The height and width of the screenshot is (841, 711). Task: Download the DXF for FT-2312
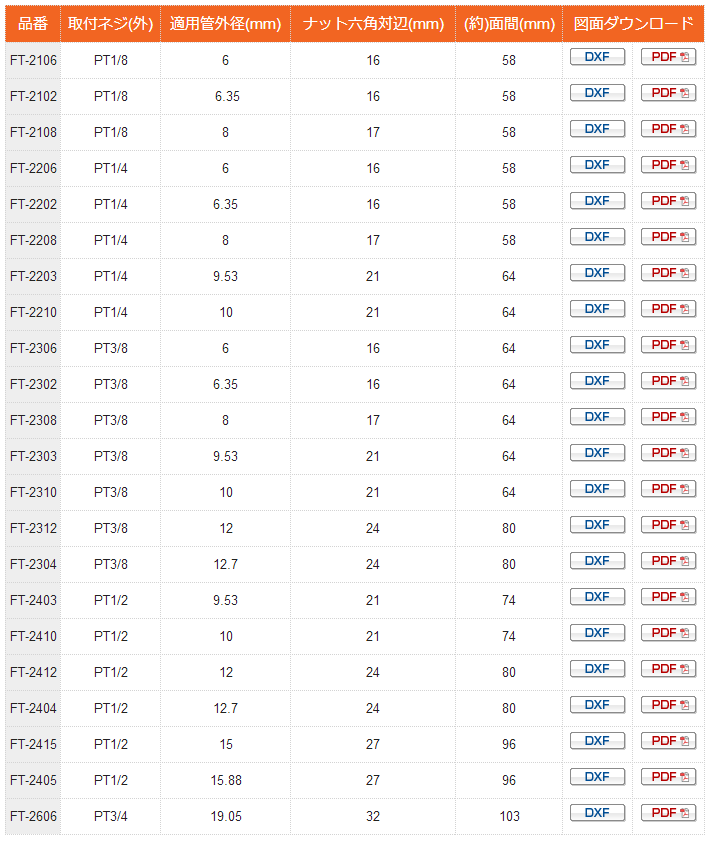(597, 525)
